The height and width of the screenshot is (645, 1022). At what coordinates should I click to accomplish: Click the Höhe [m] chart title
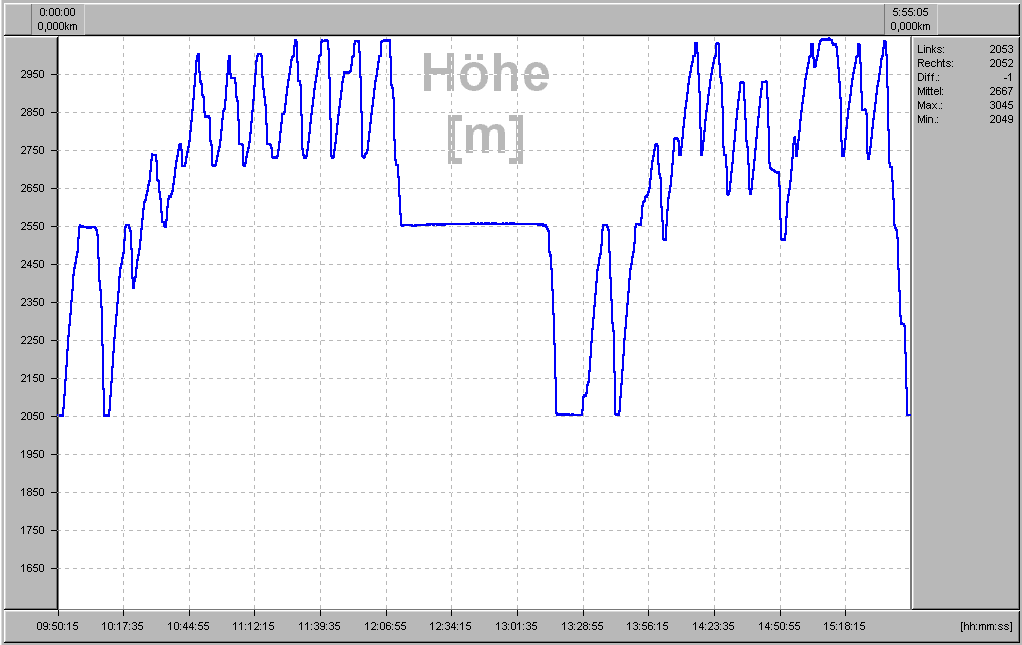pos(485,103)
